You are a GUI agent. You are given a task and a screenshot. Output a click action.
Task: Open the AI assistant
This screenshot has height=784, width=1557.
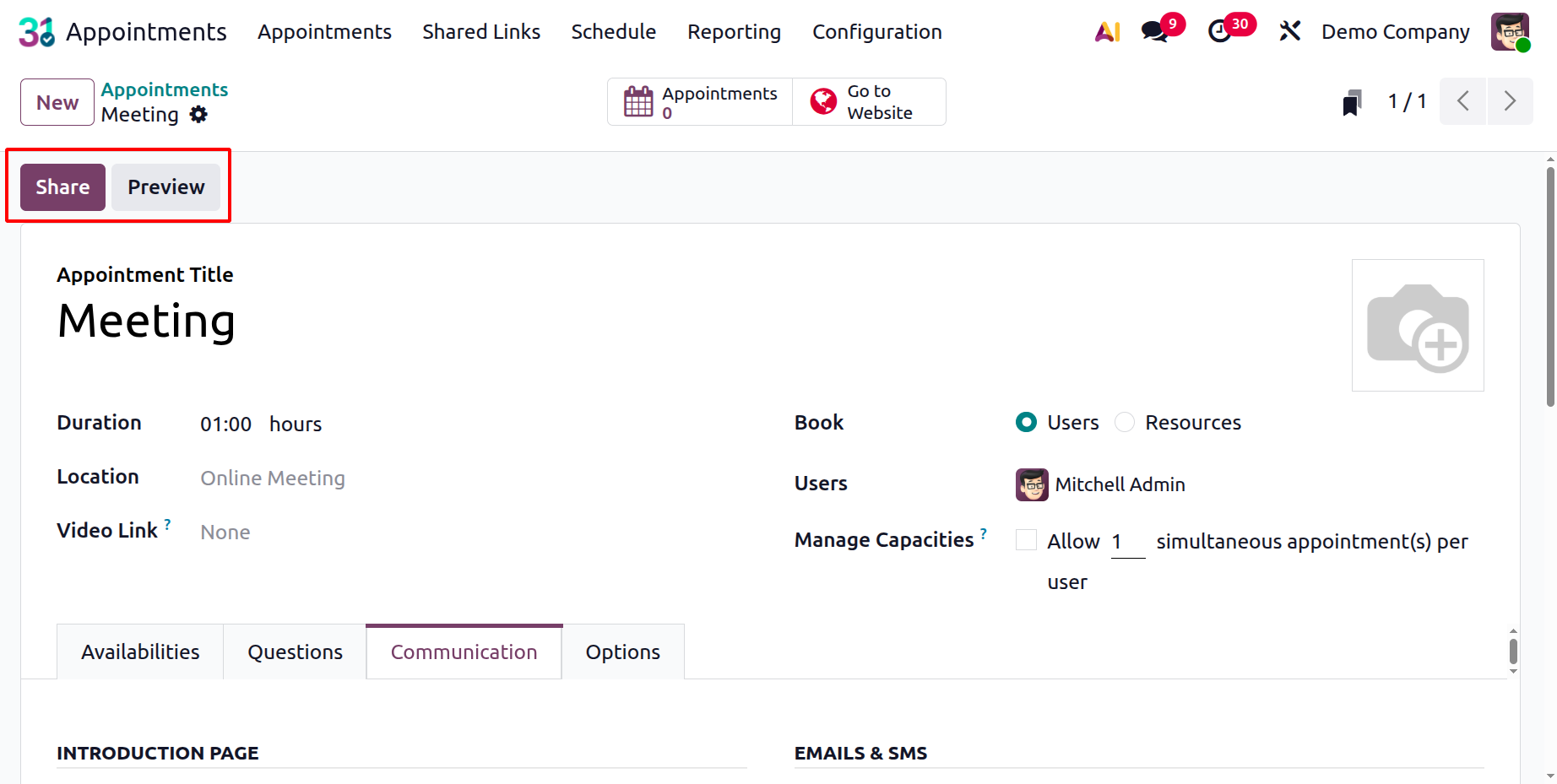(x=1107, y=31)
